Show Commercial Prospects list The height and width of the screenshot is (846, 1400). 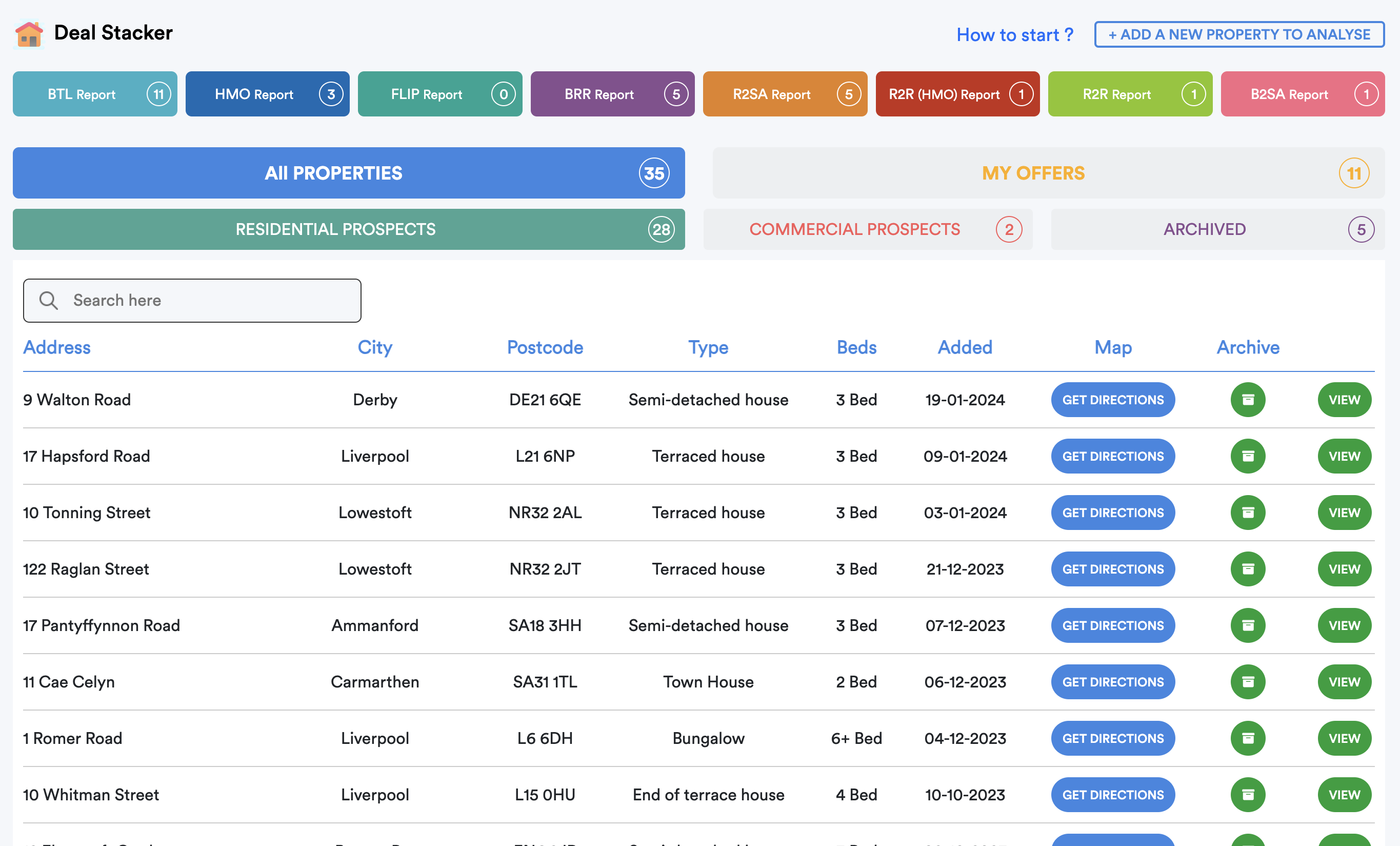[x=867, y=229]
